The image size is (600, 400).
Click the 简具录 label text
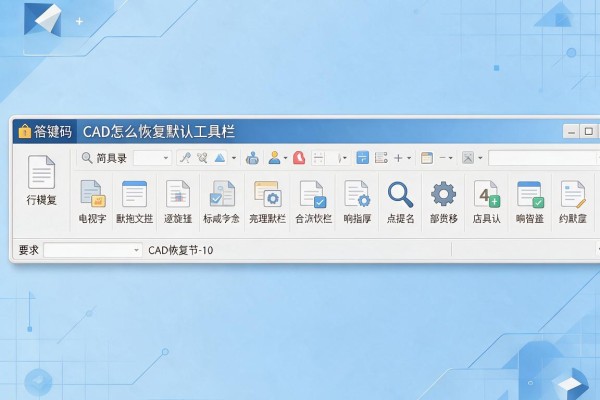click(x=111, y=158)
